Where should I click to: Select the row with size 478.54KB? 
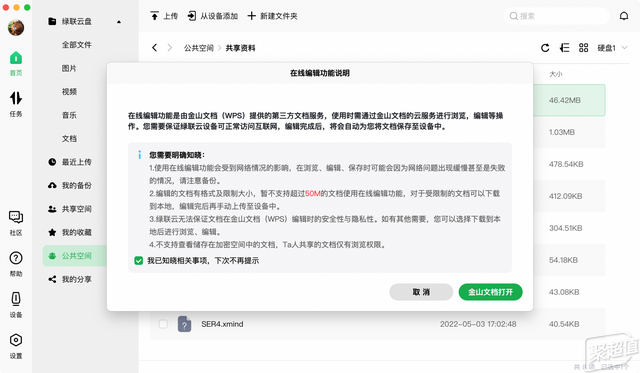pyautogui.click(x=569, y=164)
